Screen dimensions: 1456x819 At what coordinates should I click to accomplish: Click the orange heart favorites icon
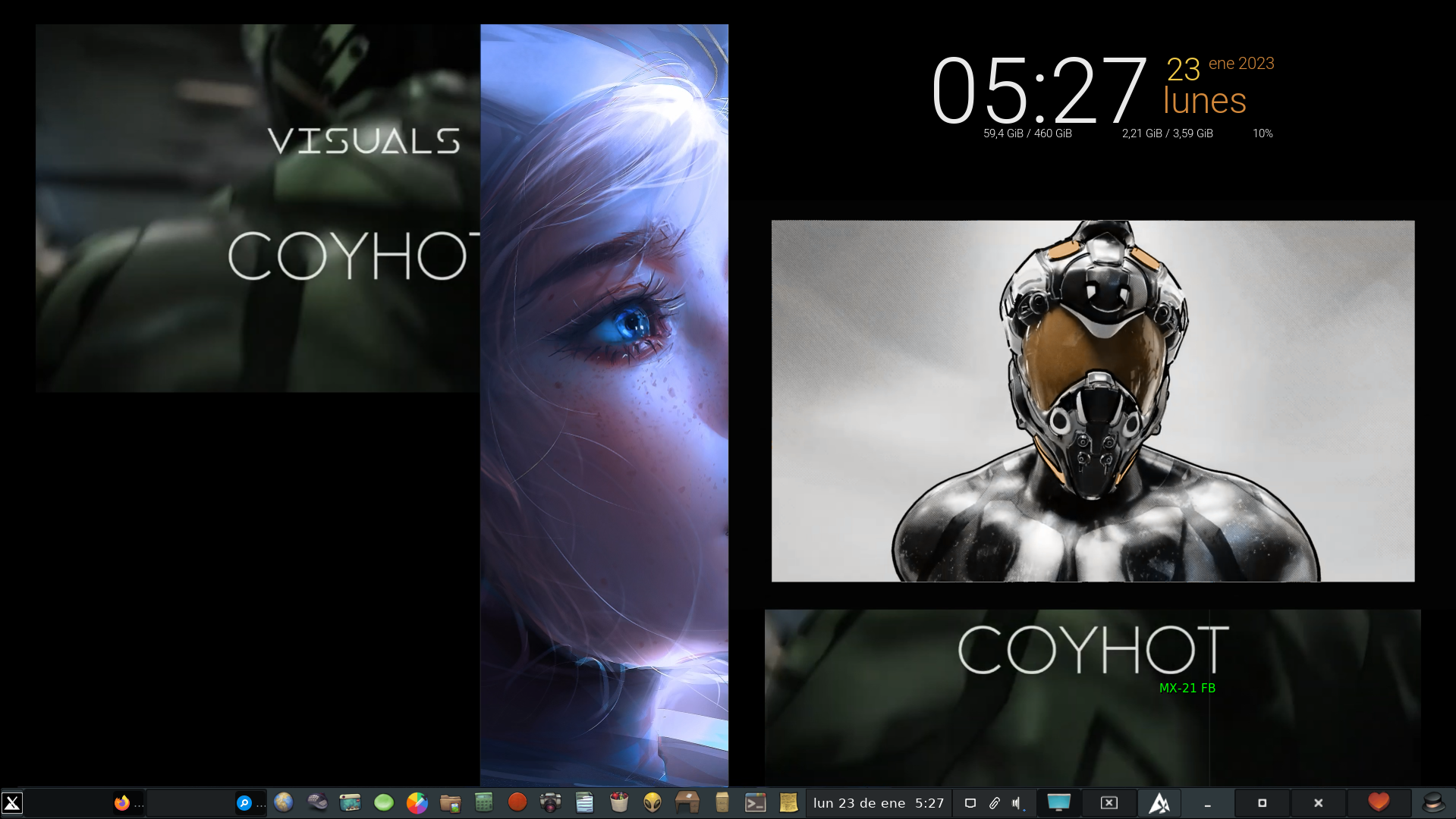pyautogui.click(x=1379, y=802)
